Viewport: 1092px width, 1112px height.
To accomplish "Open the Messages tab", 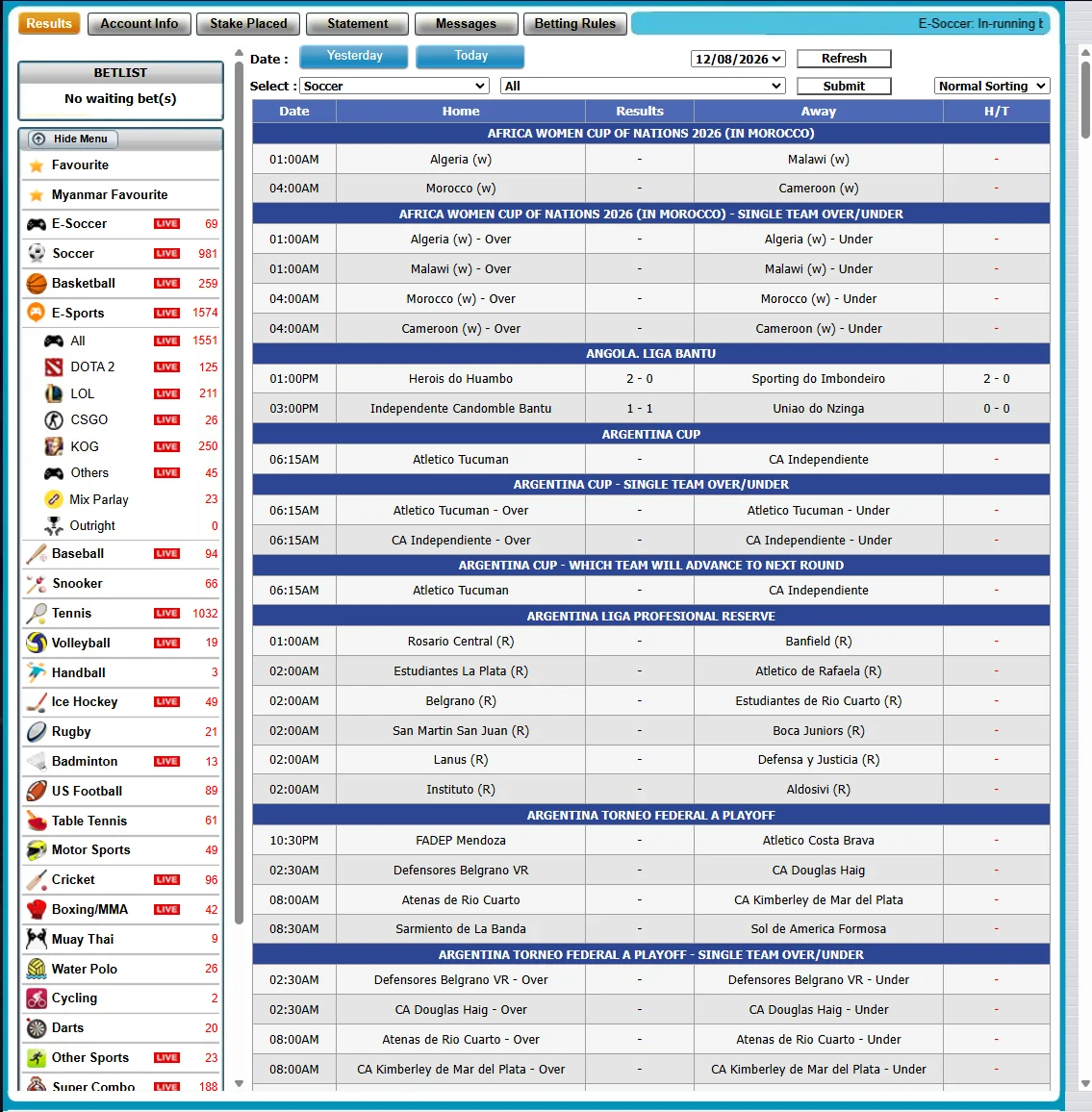I will 466,23.
